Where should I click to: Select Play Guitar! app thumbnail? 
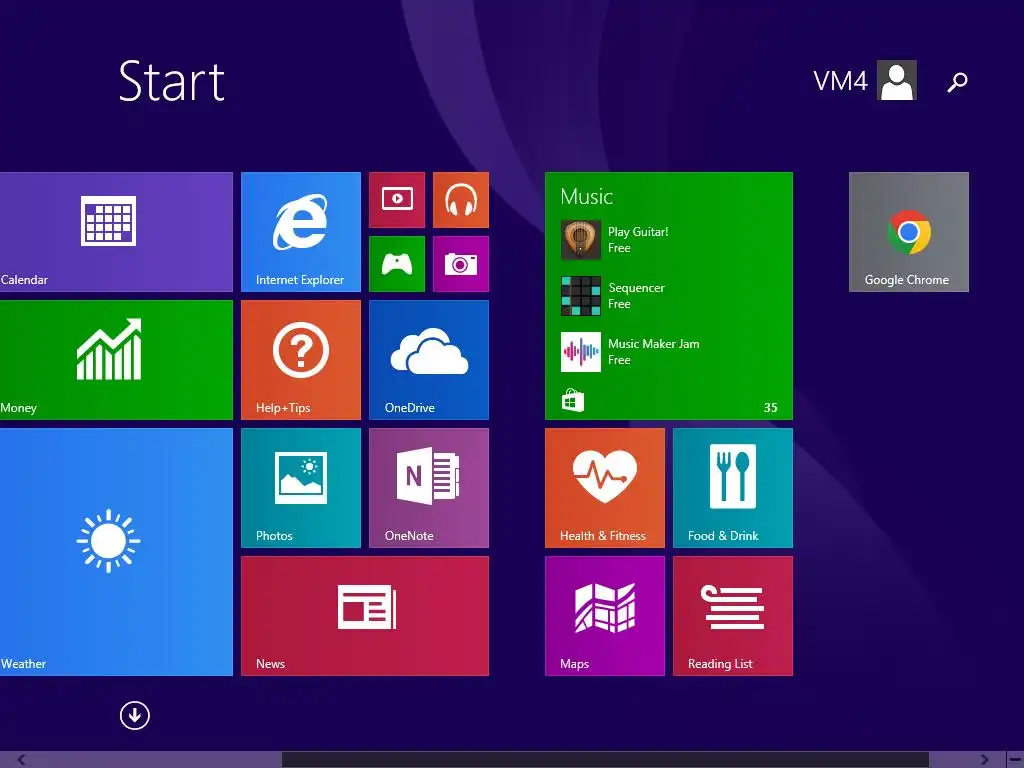click(581, 240)
